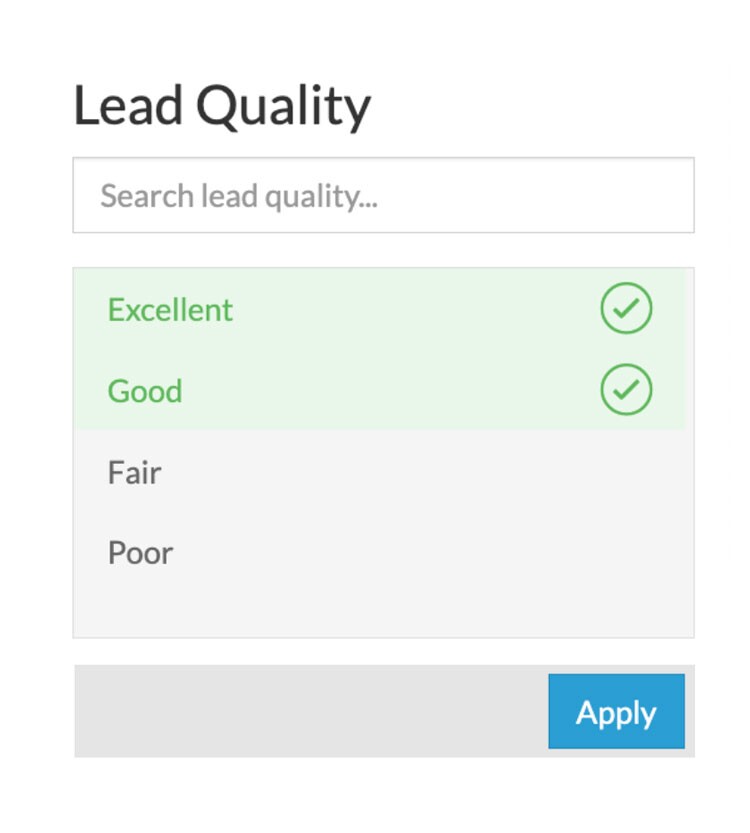Screen dimensions: 750x833
Task: Click the Lead Quality heading
Action: point(222,102)
